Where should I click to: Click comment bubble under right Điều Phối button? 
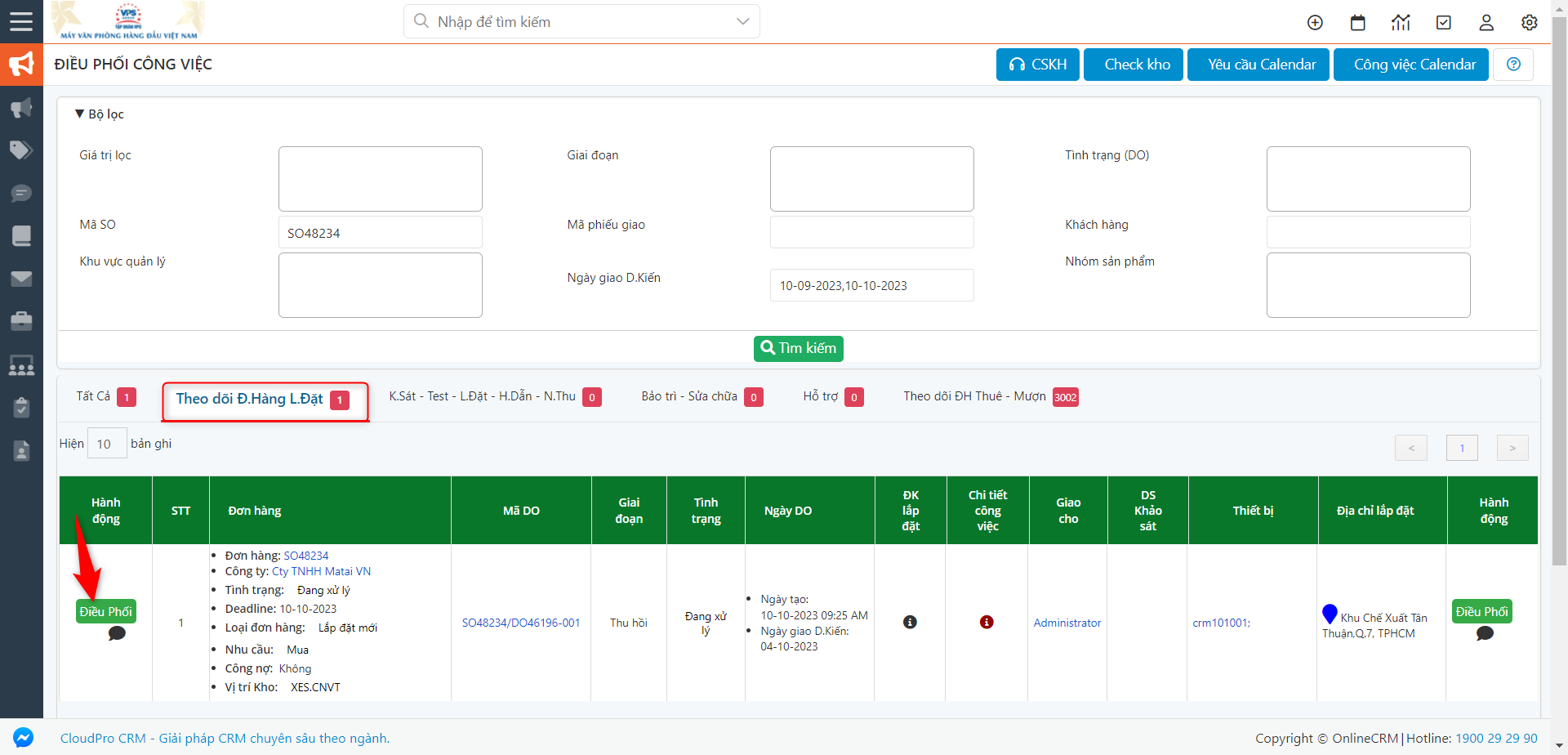click(x=1485, y=633)
